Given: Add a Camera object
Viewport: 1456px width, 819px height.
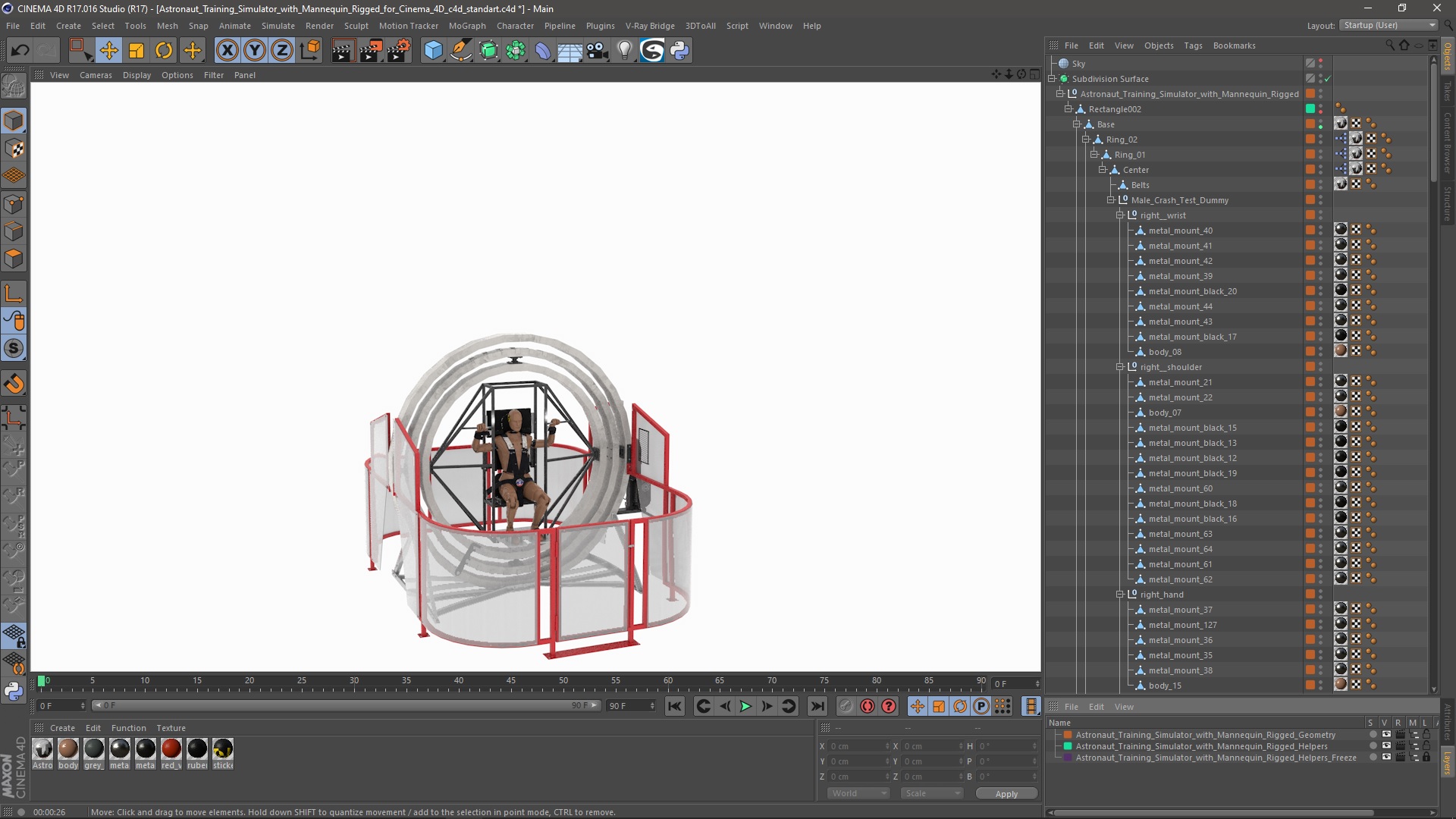Looking at the screenshot, I should coord(598,51).
